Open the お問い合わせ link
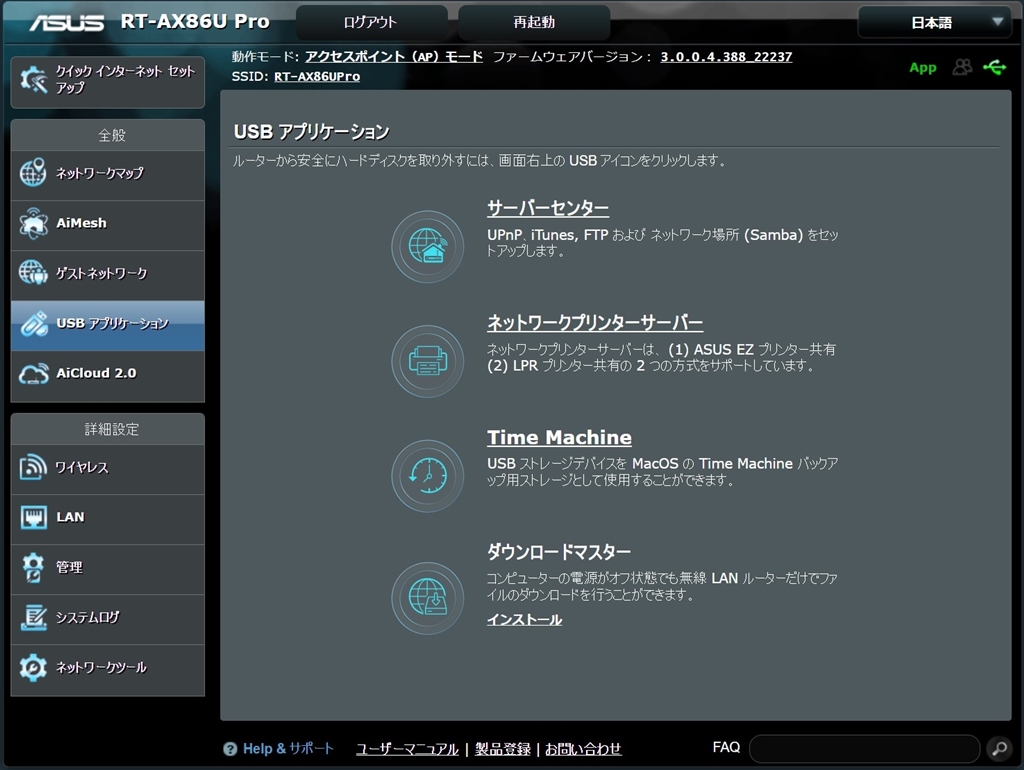 583,749
